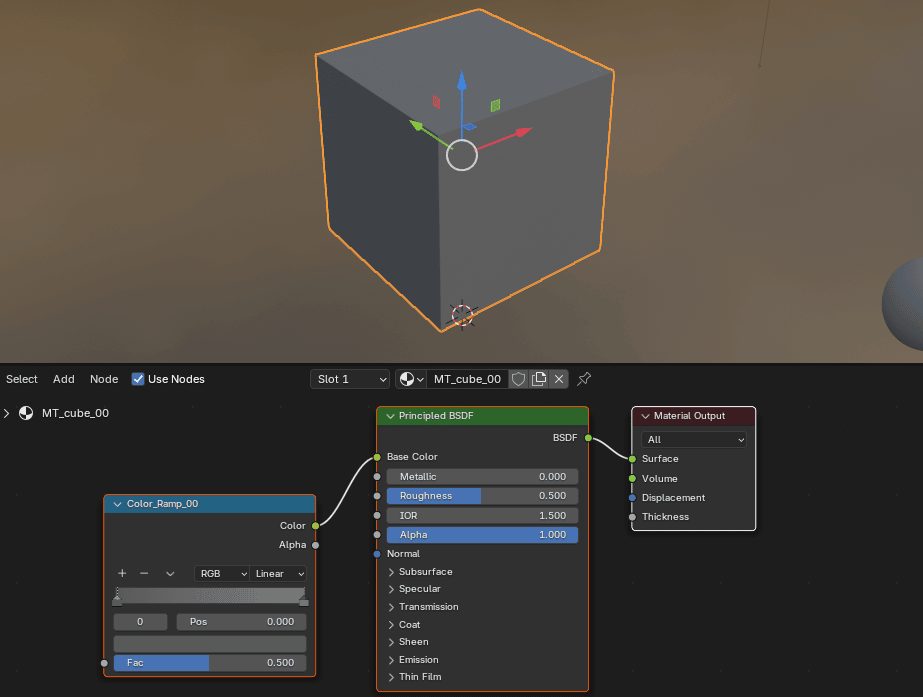Click the color ramp gradient bar
This screenshot has height=697, width=923.
coord(211,595)
